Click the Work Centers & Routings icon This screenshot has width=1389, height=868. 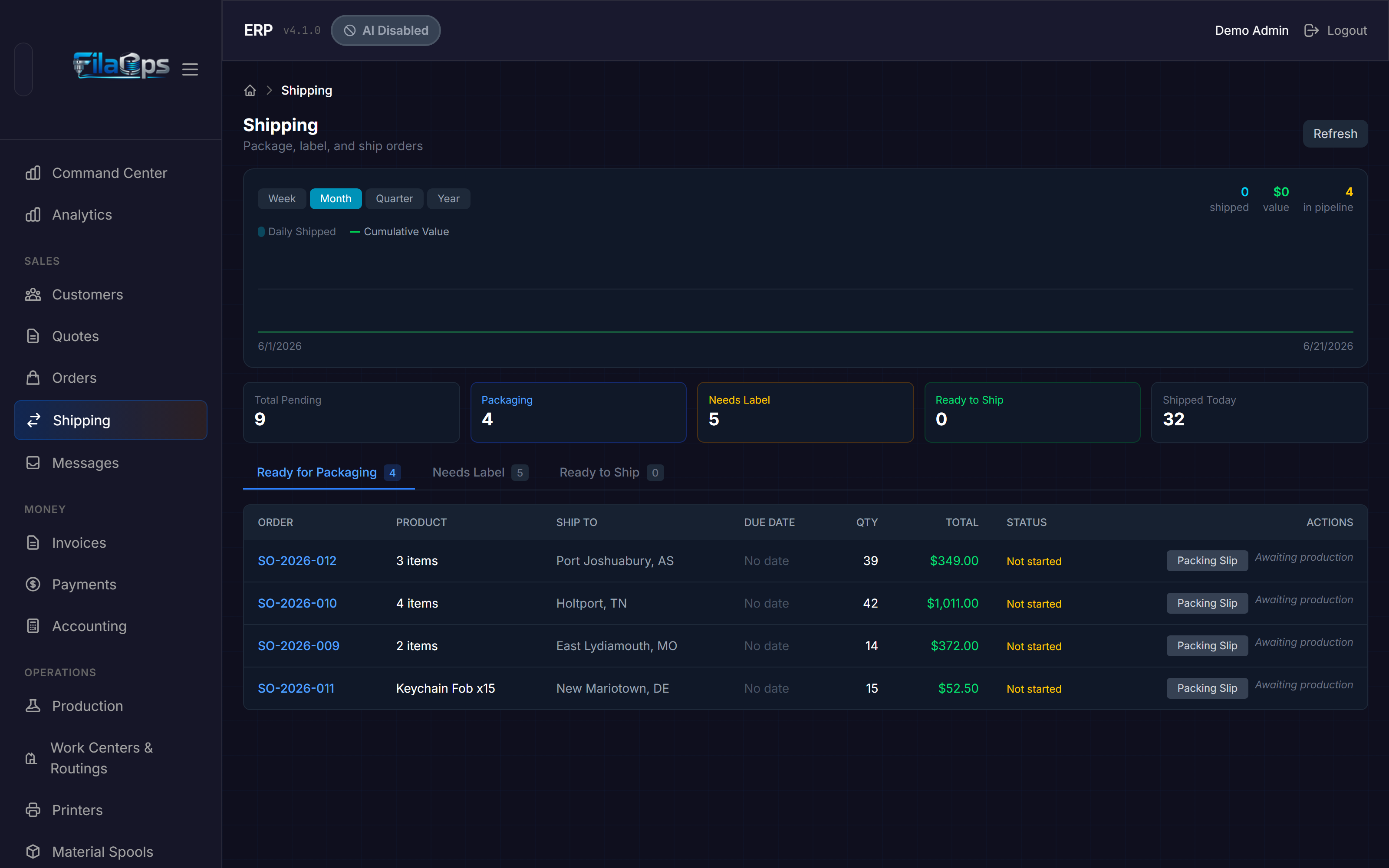32,758
